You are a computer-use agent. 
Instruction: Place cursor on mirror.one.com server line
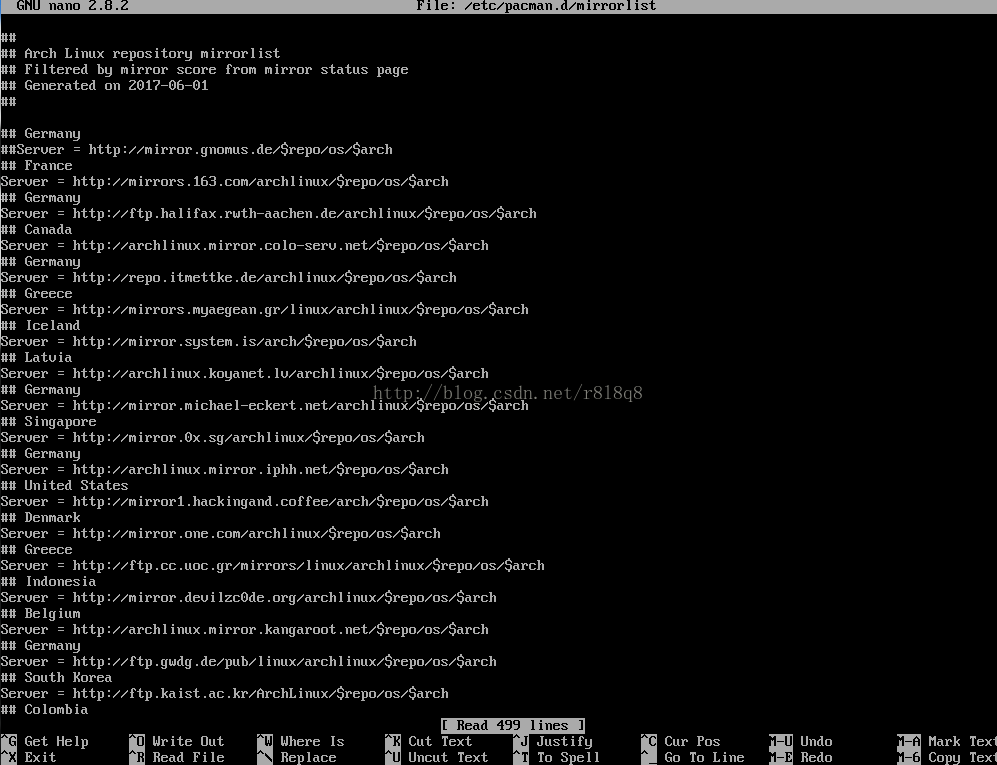(x=221, y=534)
